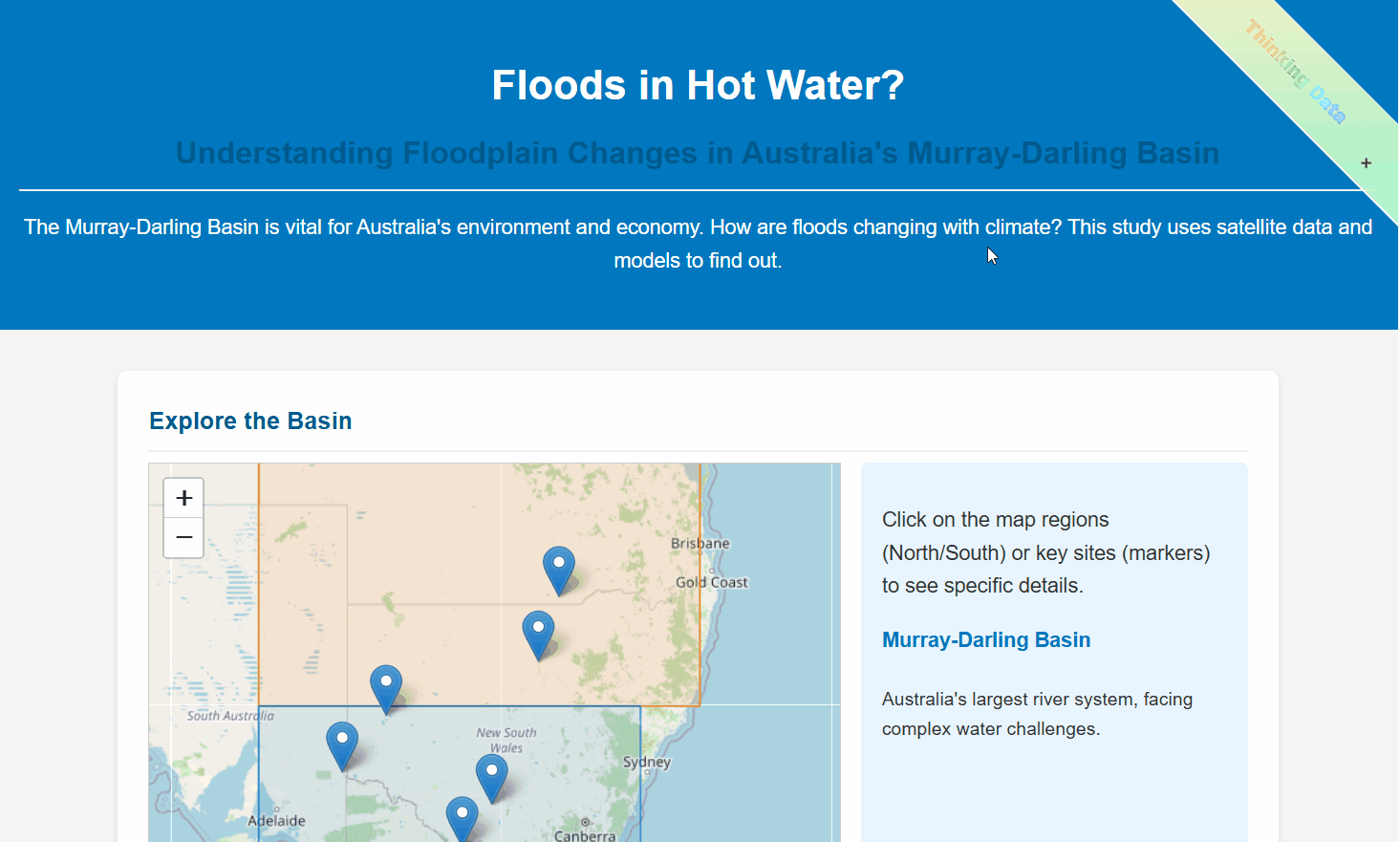This screenshot has height=842, width=1400.
Task: Click the Canberra label on the map
Action: (x=585, y=835)
